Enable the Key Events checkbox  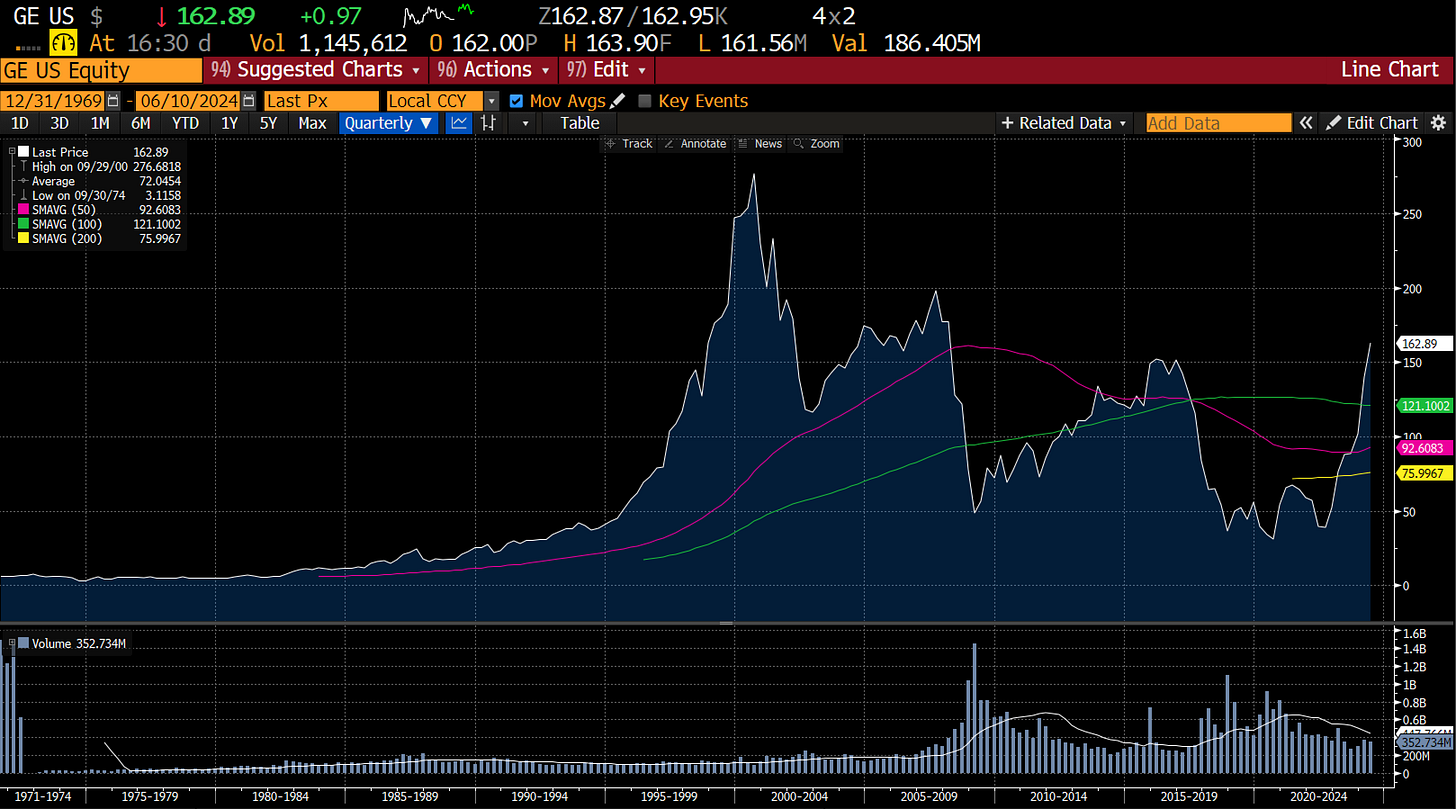[645, 101]
